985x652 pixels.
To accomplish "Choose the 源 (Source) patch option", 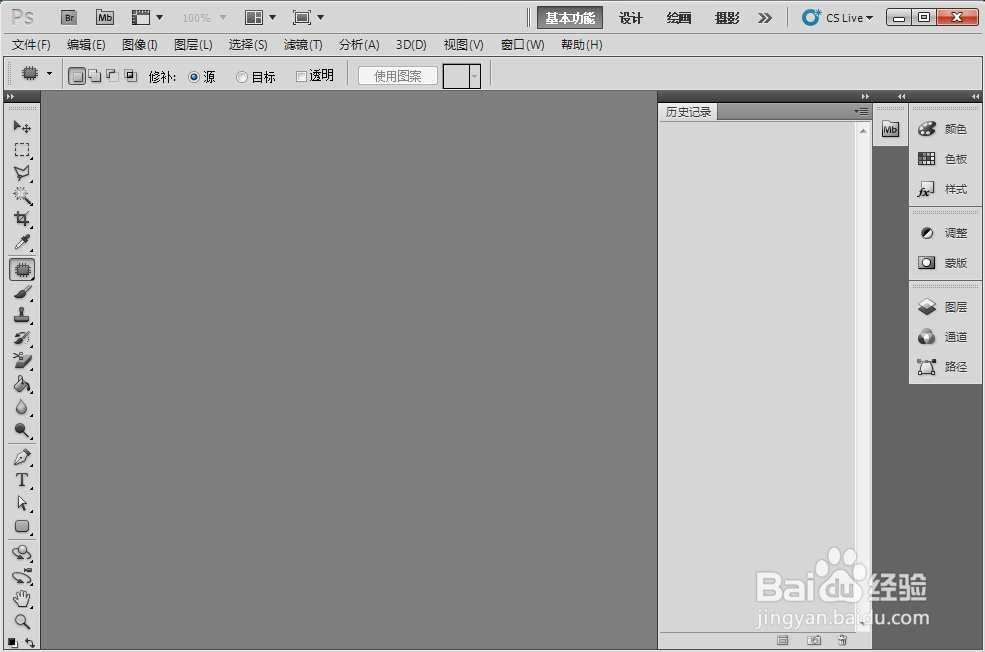I will 202,77.
